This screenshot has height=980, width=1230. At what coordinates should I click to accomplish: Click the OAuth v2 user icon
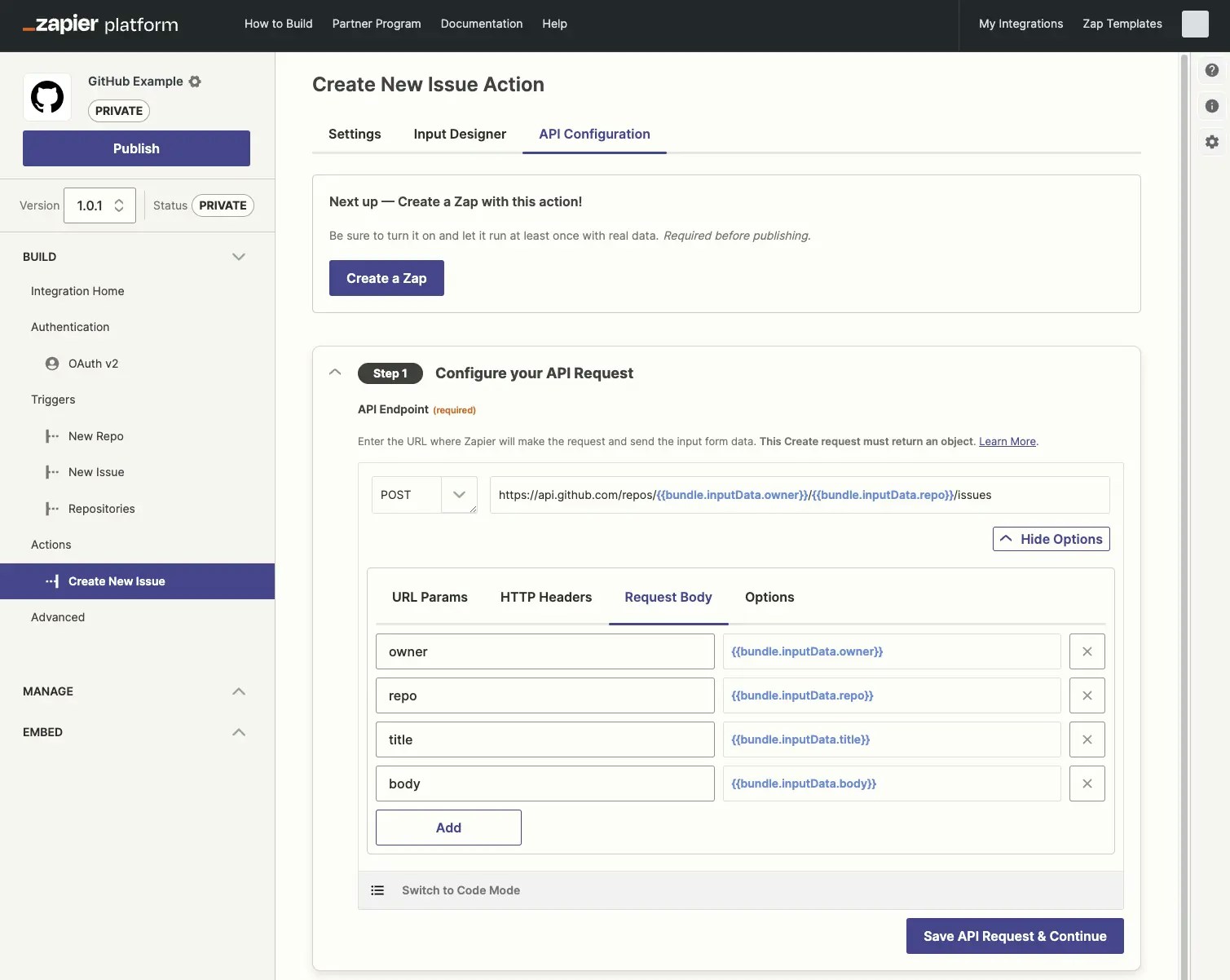coord(52,364)
